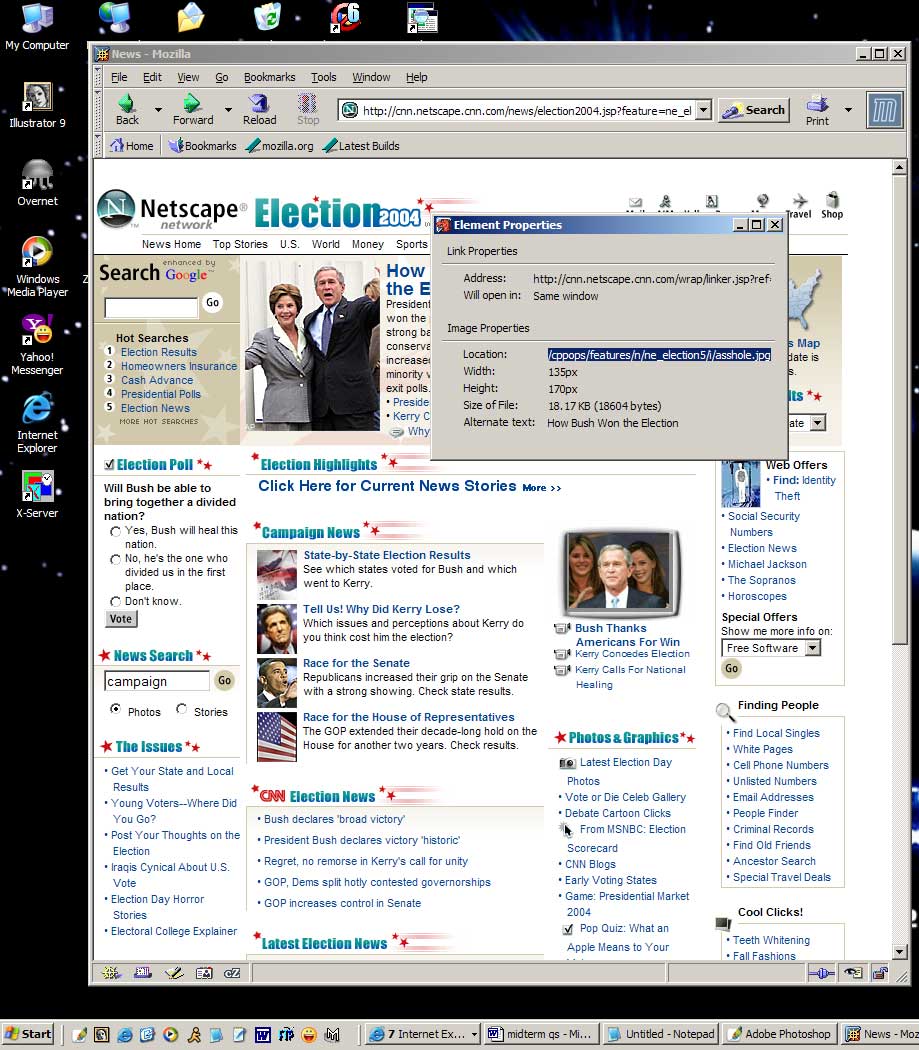This screenshot has width=919, height=1050.
Task: Click the 'Top Stories' navigation link
Action: click(240, 244)
